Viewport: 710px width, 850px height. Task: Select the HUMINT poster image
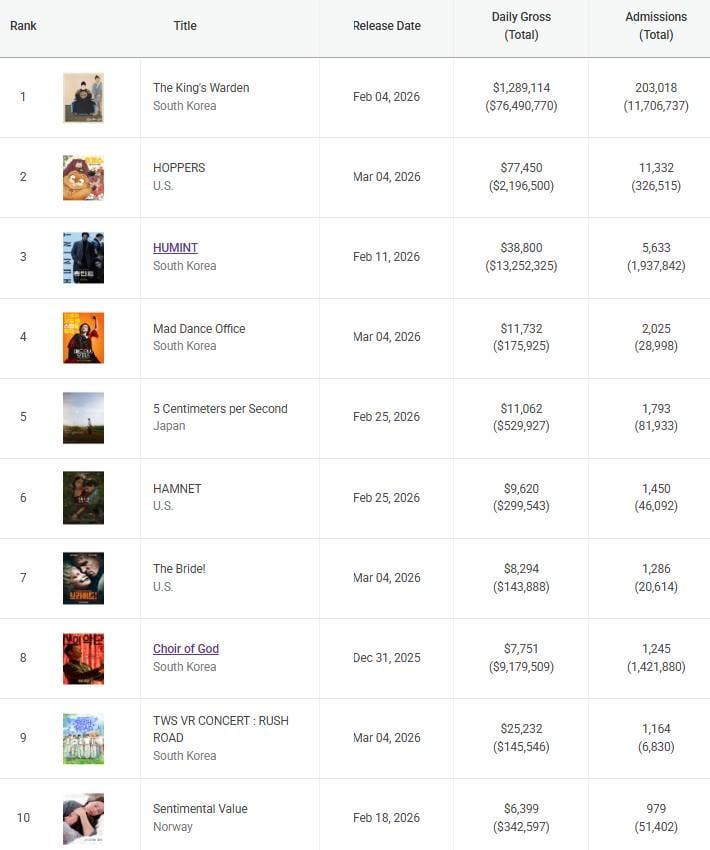[83, 258]
